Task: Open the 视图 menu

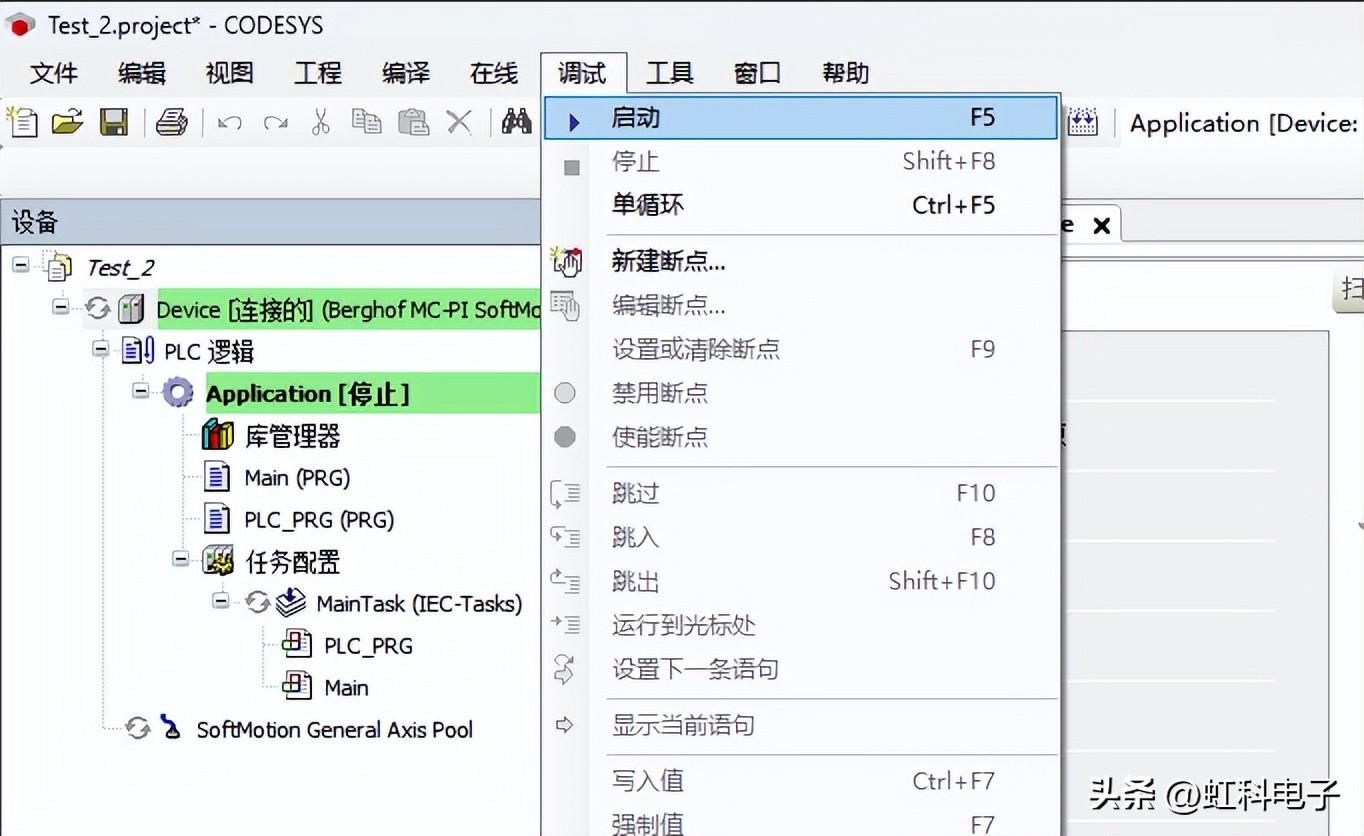Action: pos(230,73)
